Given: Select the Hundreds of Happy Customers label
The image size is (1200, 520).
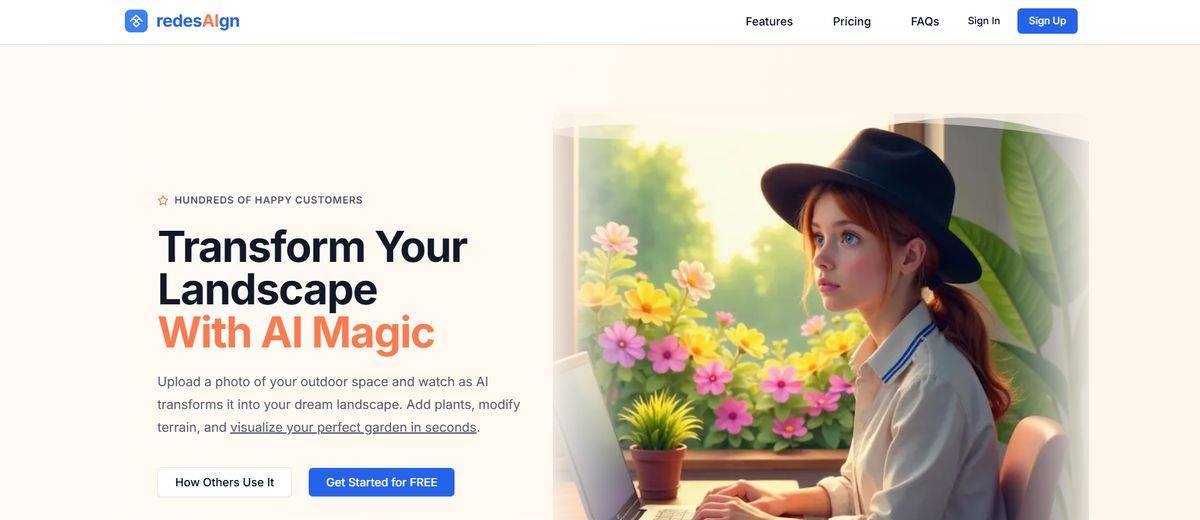Looking at the screenshot, I should click(x=268, y=200).
